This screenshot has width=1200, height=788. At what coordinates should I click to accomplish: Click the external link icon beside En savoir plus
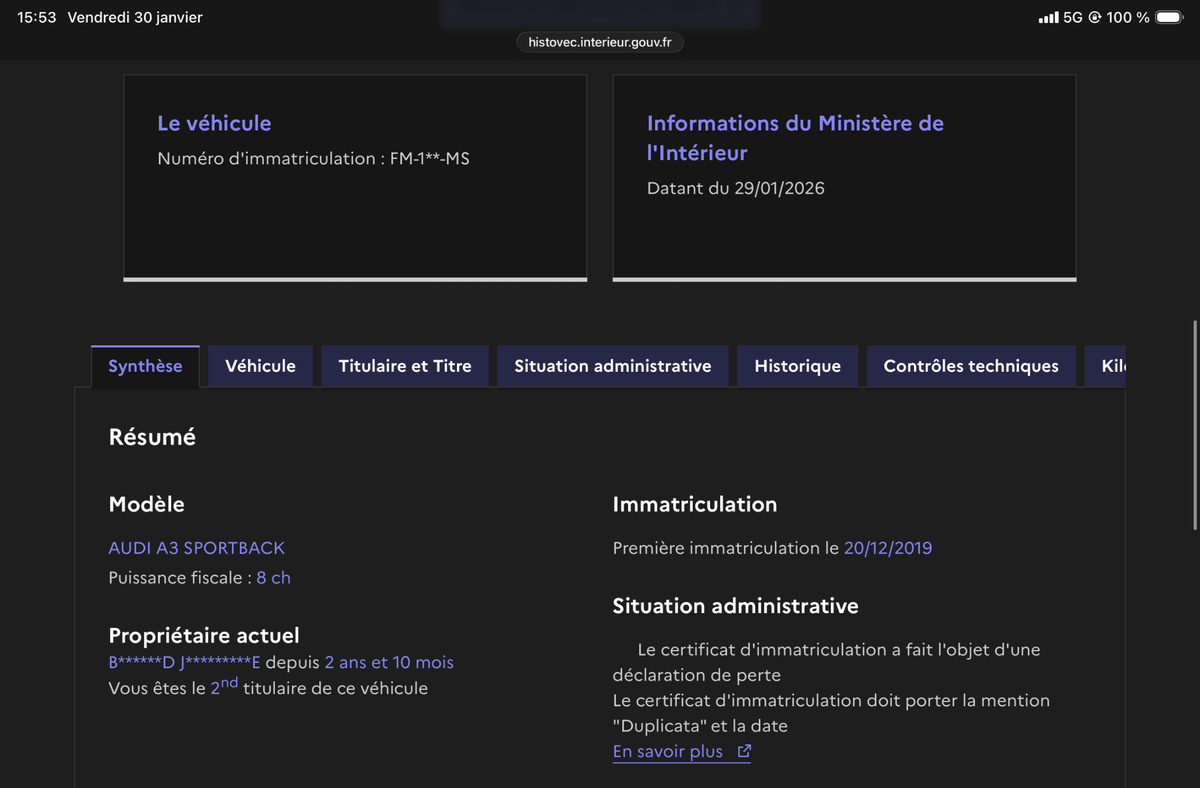743,752
